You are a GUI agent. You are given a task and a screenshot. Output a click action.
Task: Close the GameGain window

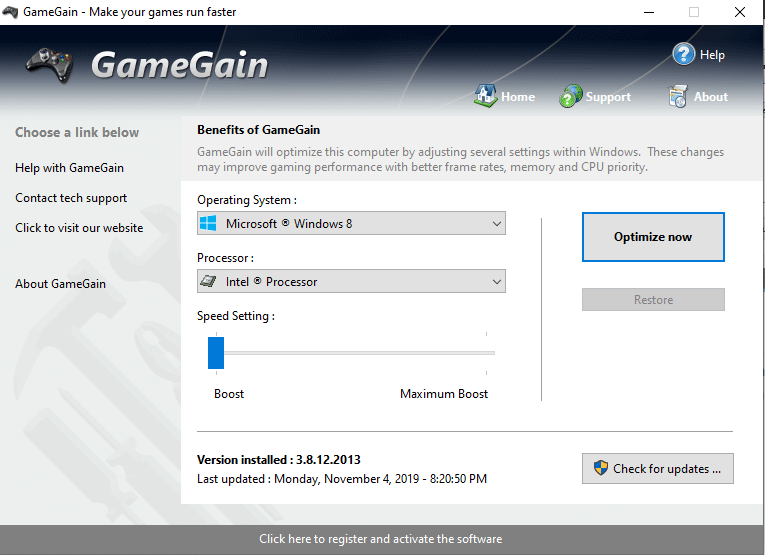click(x=740, y=12)
